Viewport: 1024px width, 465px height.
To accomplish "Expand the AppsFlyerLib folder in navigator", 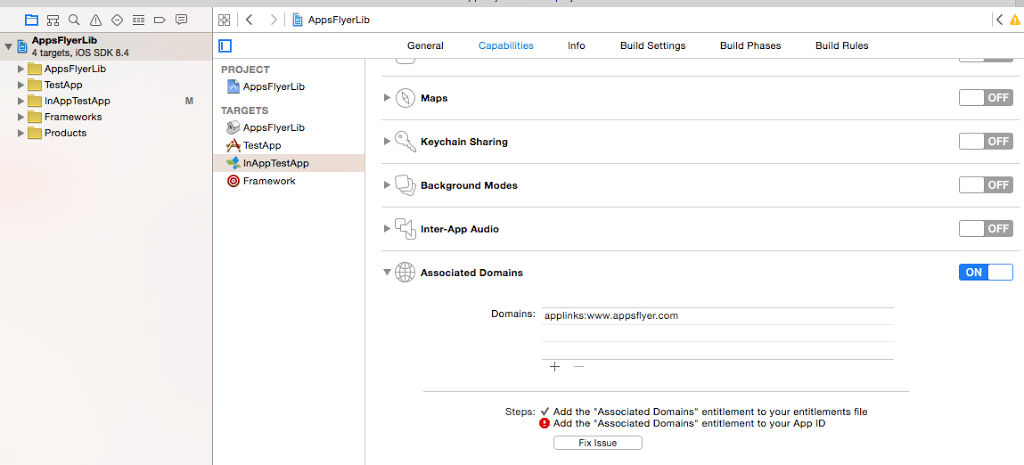I will pos(21,69).
